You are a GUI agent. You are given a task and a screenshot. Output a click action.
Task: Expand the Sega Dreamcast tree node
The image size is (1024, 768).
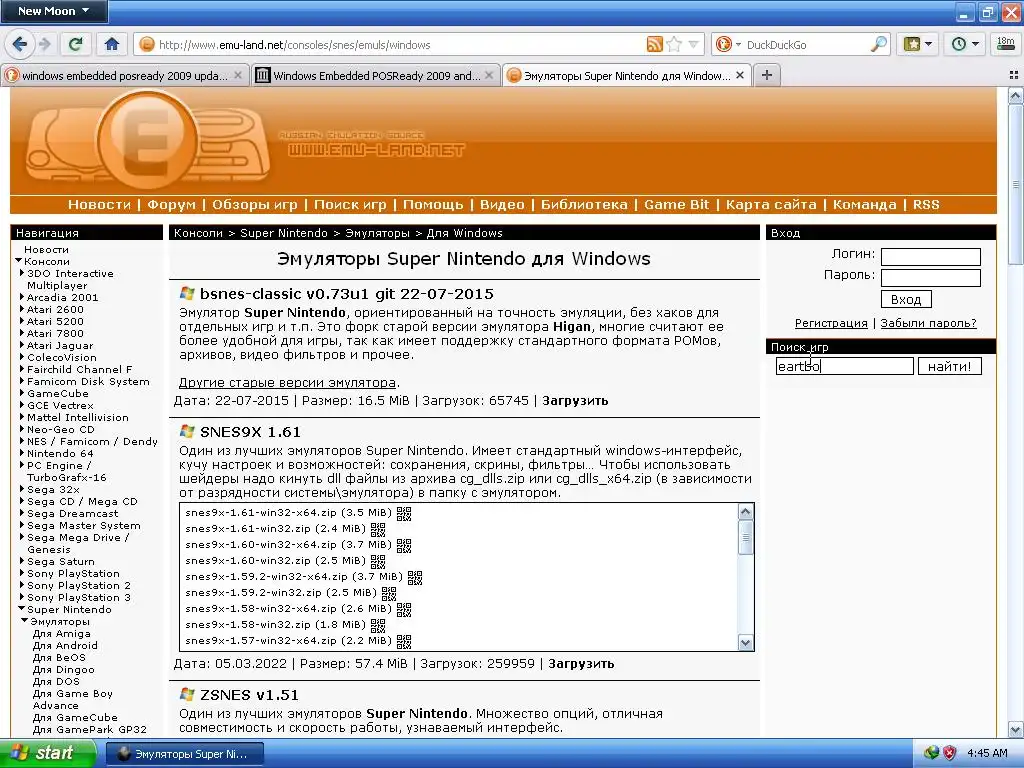click(x=22, y=513)
